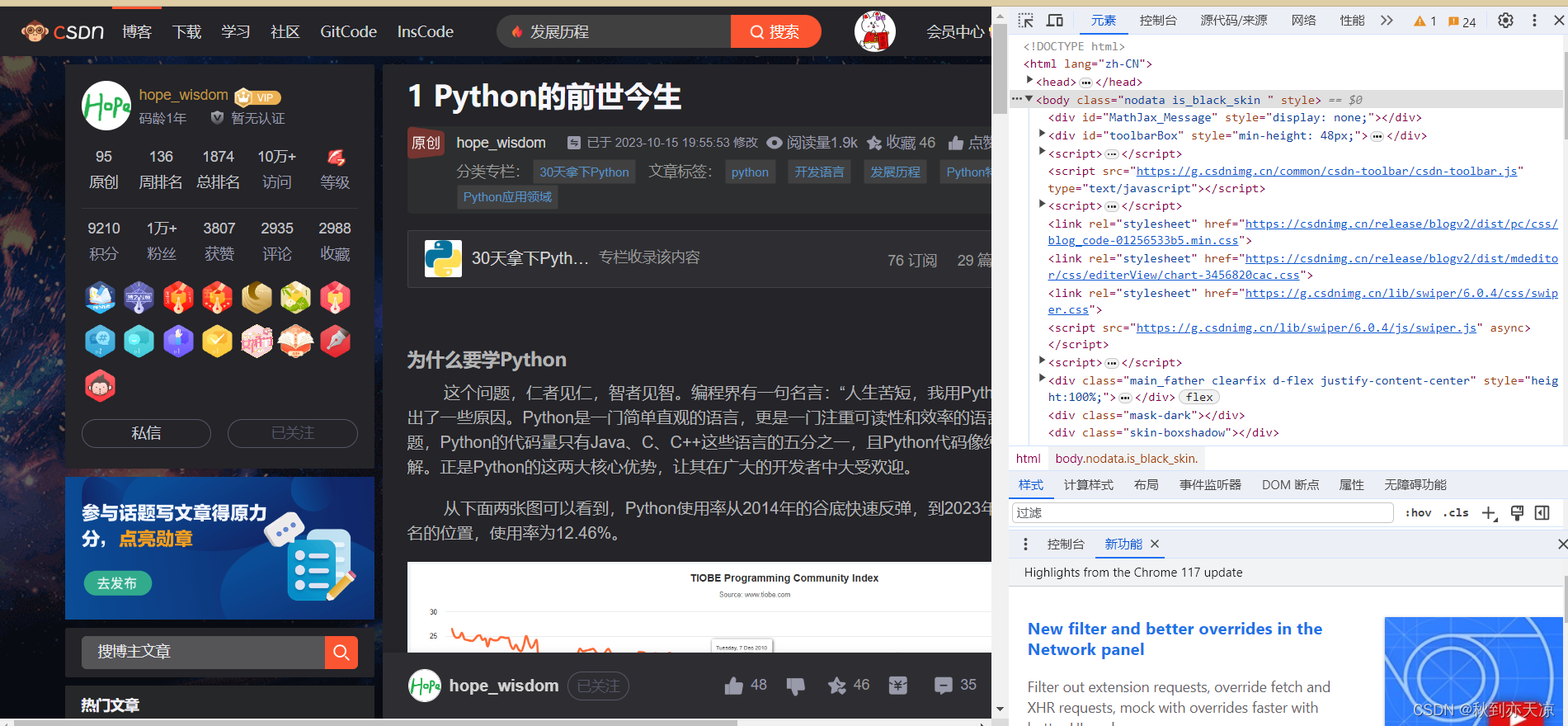Open the drawer three-dot menu
This screenshot has width=1568, height=726.
pyautogui.click(x=1025, y=544)
